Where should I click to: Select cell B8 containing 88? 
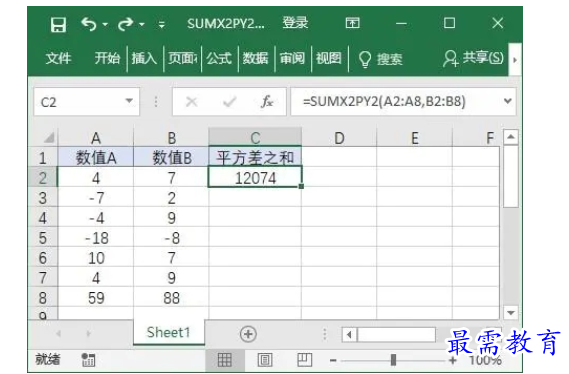coord(171,298)
